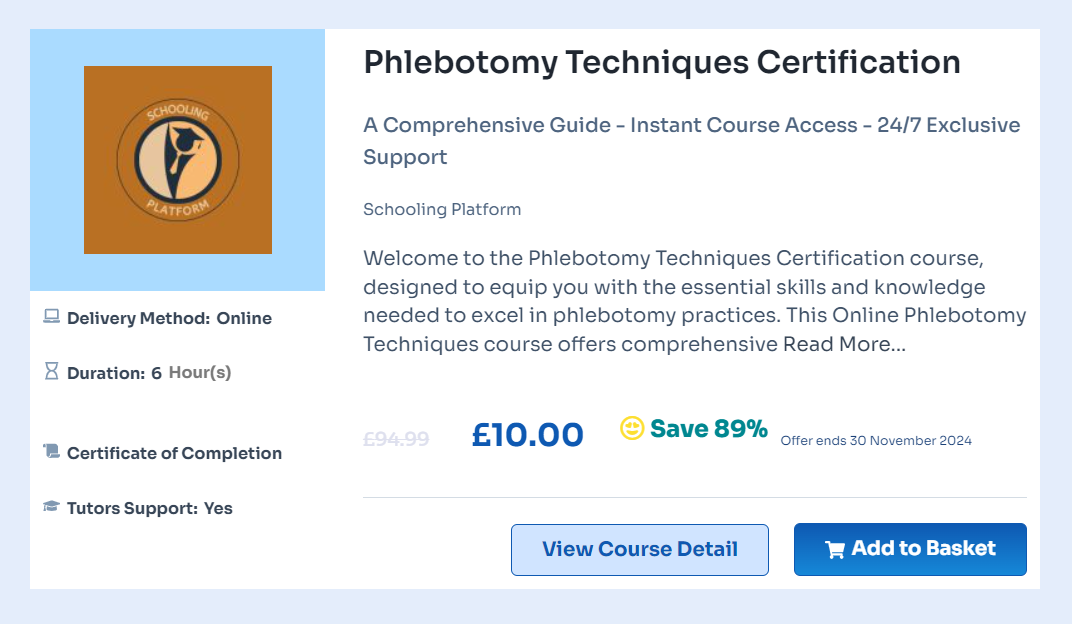
Task: Click the Certificate of Completion label
Action: pos(174,453)
